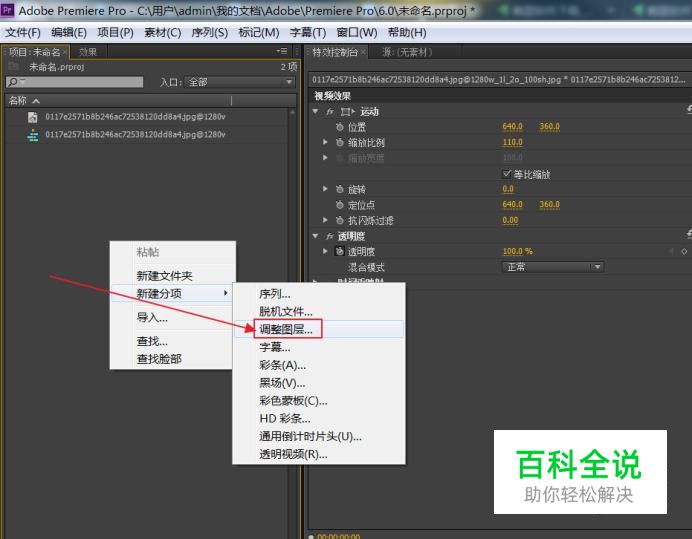The image size is (692, 539).
Task: Choose 透明视频(R)... in submenu
Action: tap(319, 454)
